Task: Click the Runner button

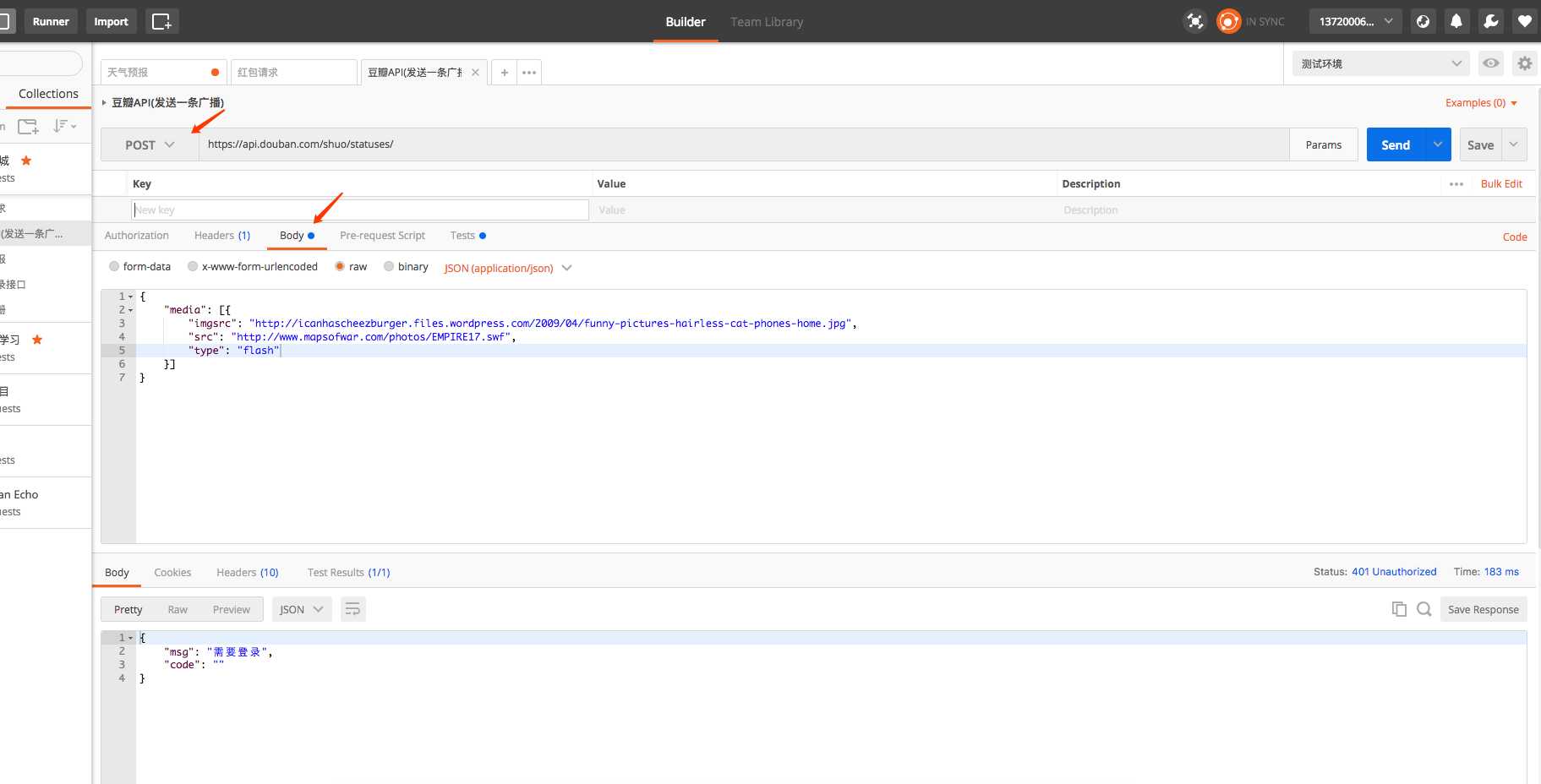Action: coord(51,21)
